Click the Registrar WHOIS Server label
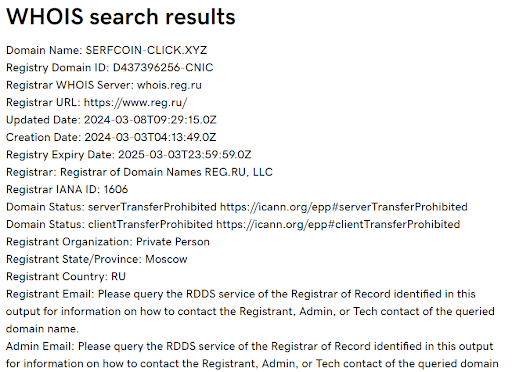 click(70, 85)
